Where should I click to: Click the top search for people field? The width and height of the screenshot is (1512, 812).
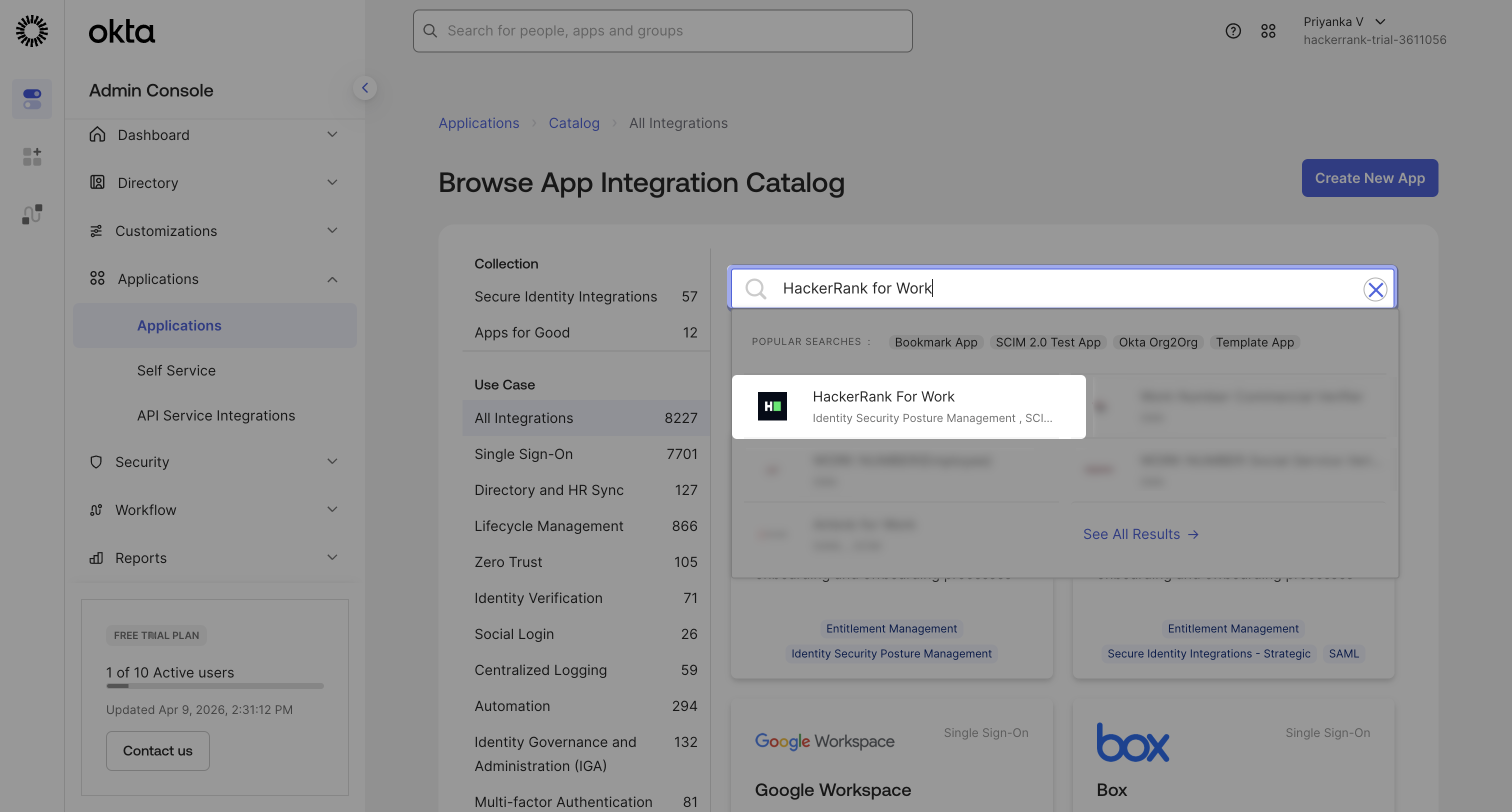pyautogui.click(x=662, y=30)
